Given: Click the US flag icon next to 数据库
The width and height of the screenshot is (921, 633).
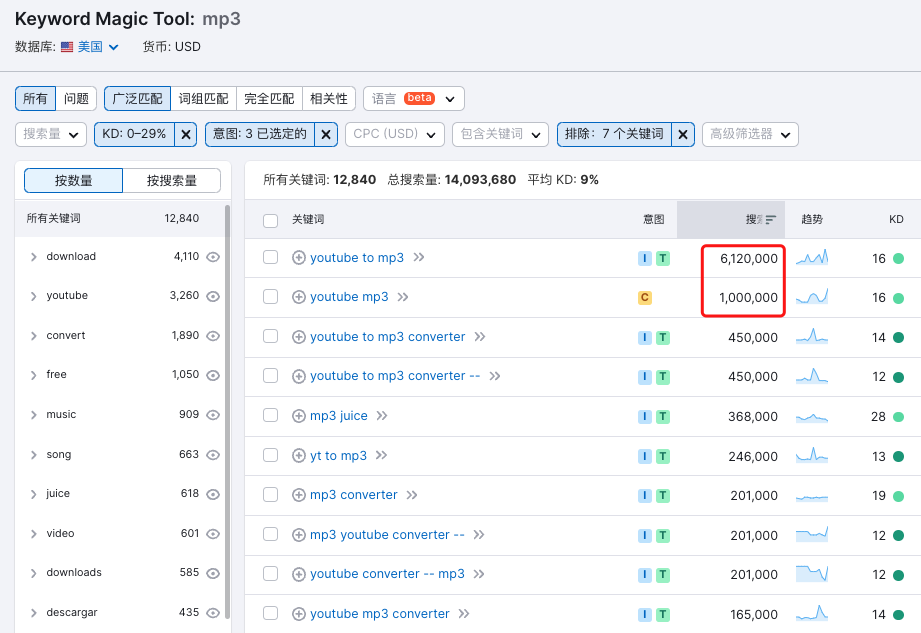Looking at the screenshot, I should (x=65, y=46).
